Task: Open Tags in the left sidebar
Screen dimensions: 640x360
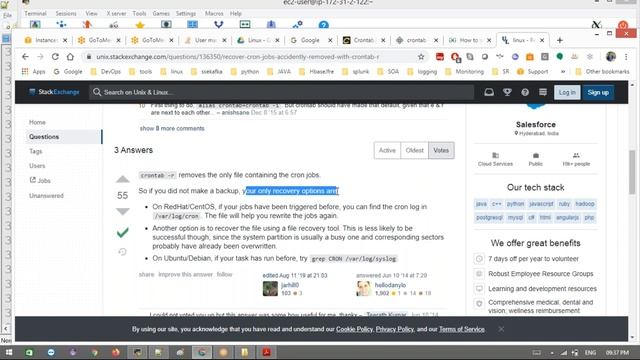Action: click(36, 151)
